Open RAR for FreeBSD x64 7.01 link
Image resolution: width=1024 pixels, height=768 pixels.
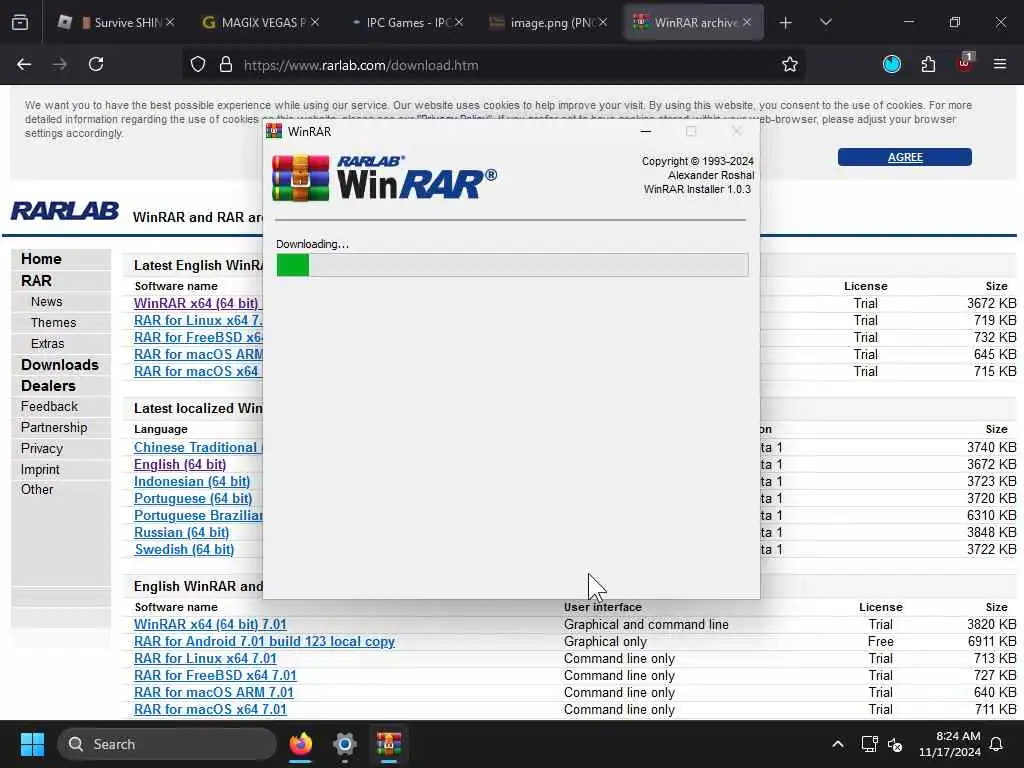[x=215, y=675]
